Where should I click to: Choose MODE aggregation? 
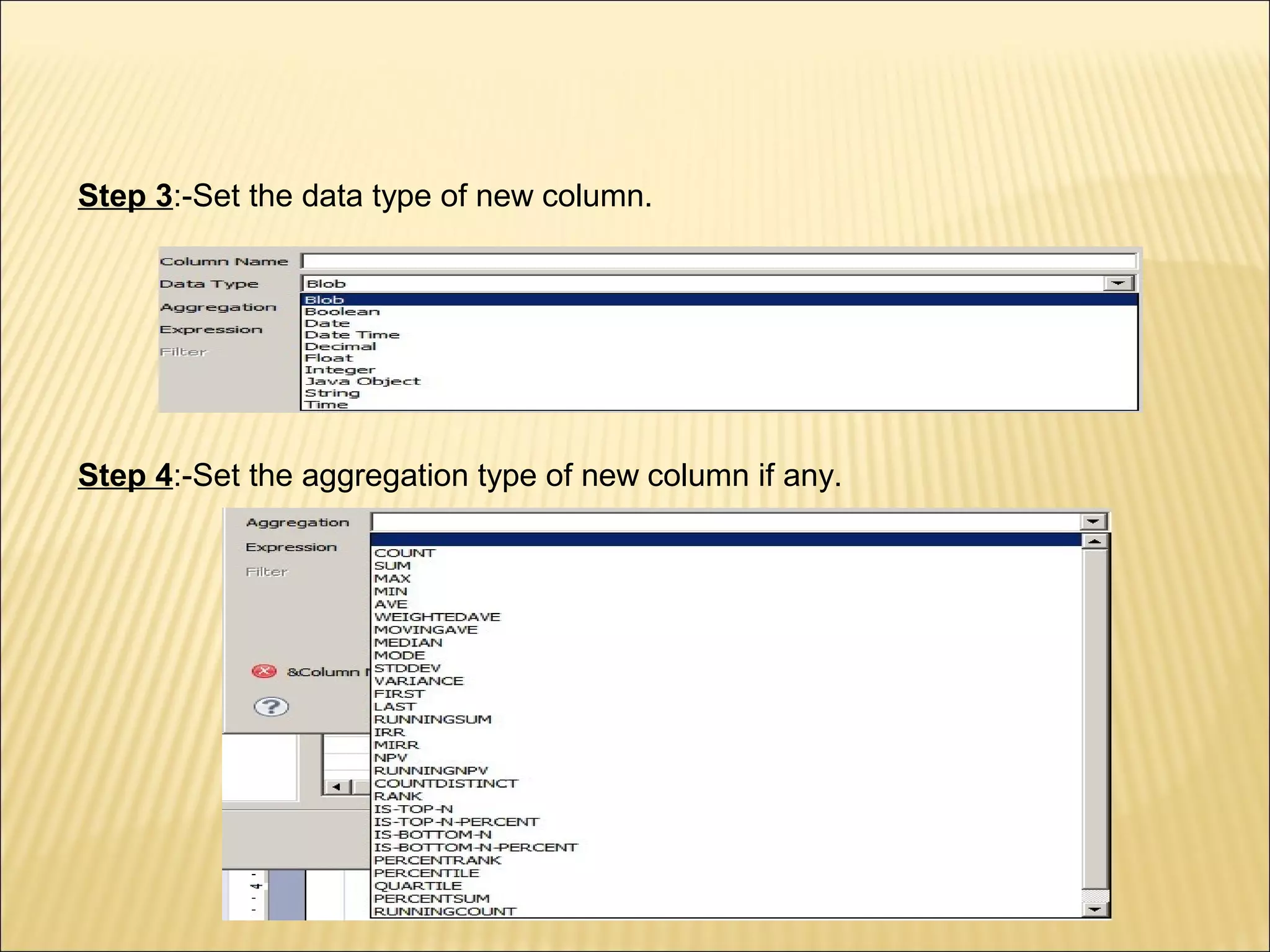[726, 655]
